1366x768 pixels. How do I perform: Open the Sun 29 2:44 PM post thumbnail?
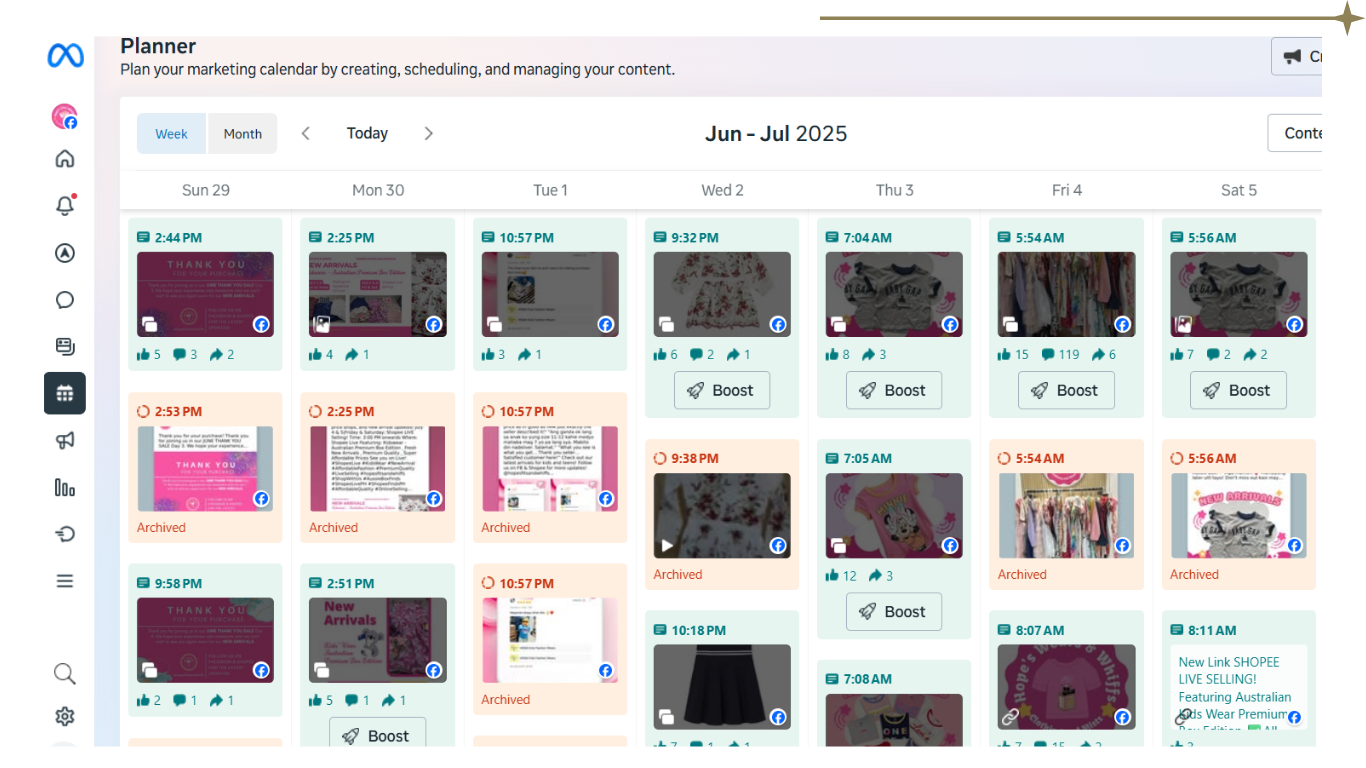point(205,294)
